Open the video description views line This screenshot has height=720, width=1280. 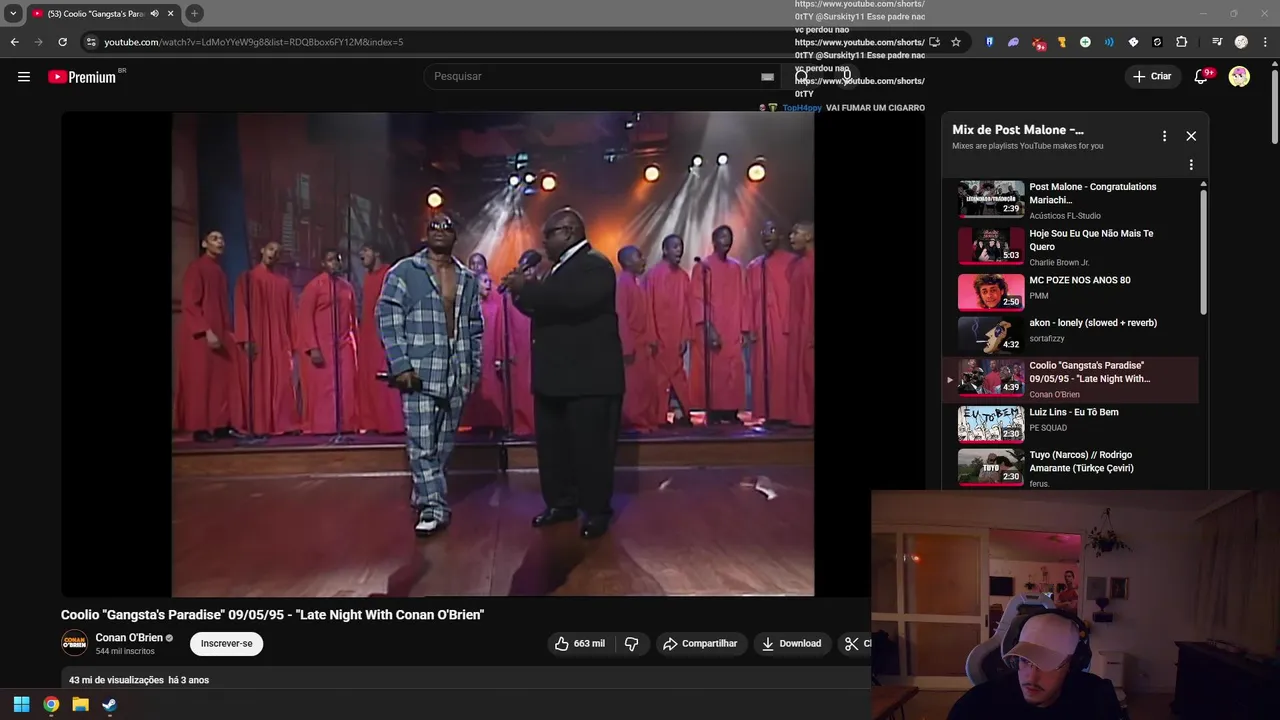[139, 680]
